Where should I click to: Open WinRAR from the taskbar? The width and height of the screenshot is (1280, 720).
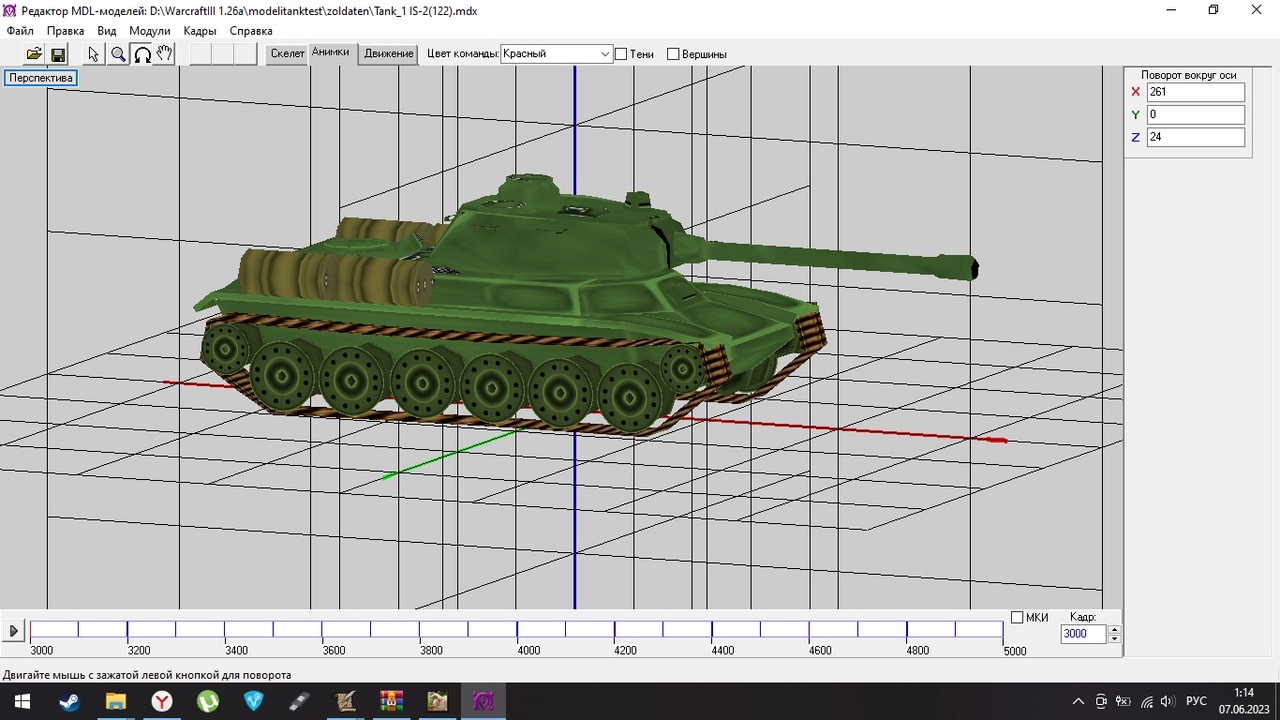pyautogui.click(x=391, y=702)
